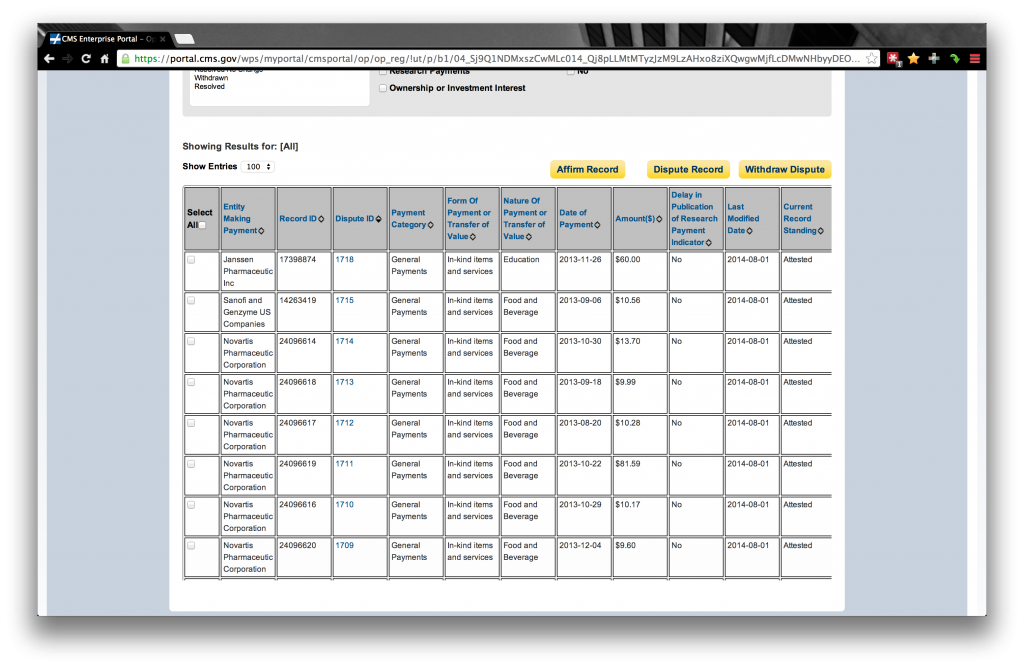
Task: Open dispute ID 1713 link
Action: 344,383
